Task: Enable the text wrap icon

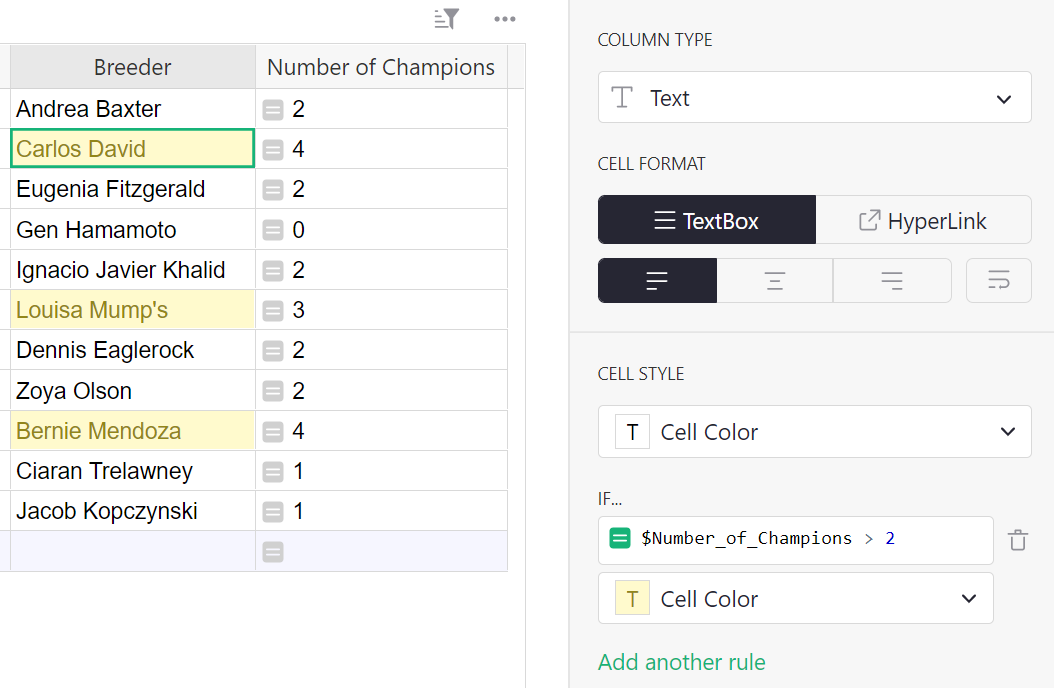Action: coord(998,280)
